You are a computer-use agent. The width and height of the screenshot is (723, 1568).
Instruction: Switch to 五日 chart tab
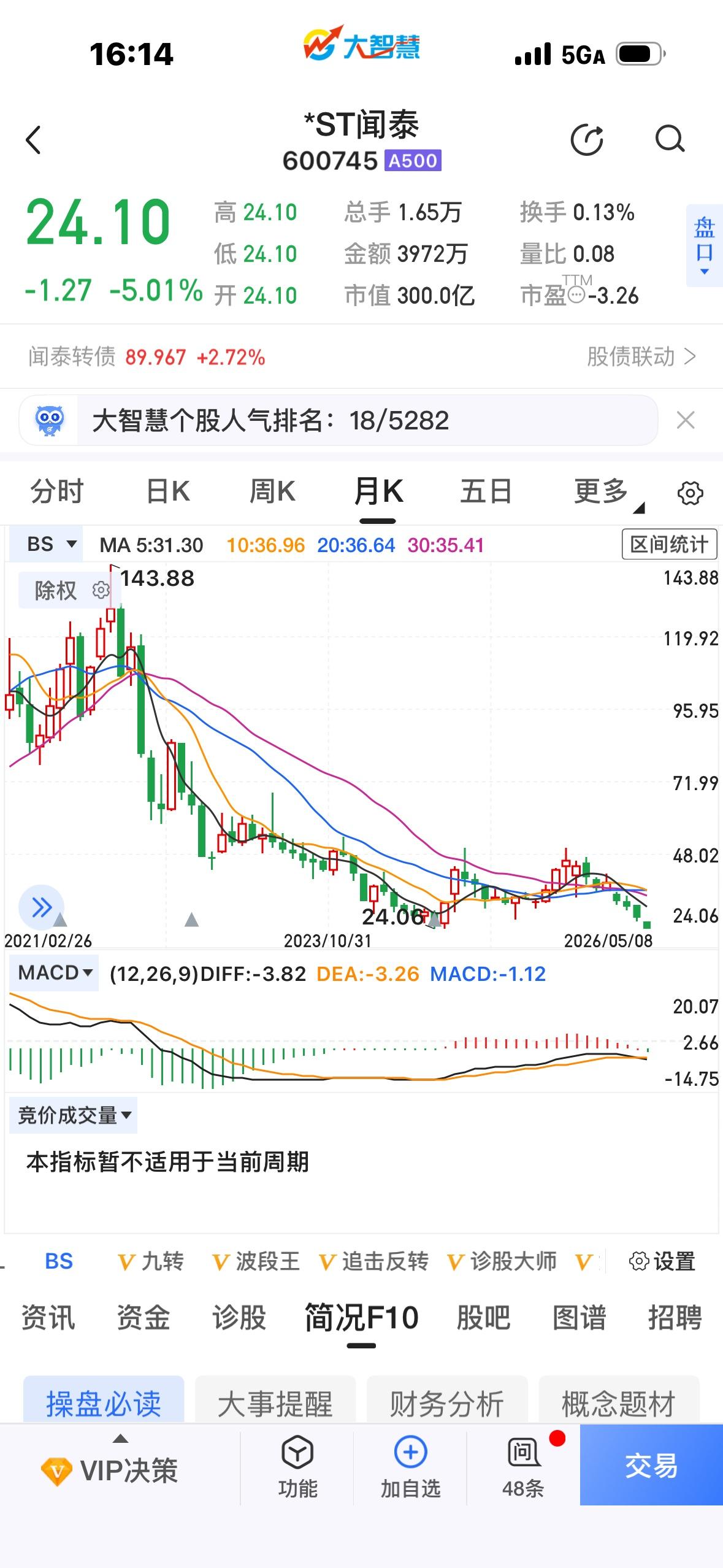point(486,492)
